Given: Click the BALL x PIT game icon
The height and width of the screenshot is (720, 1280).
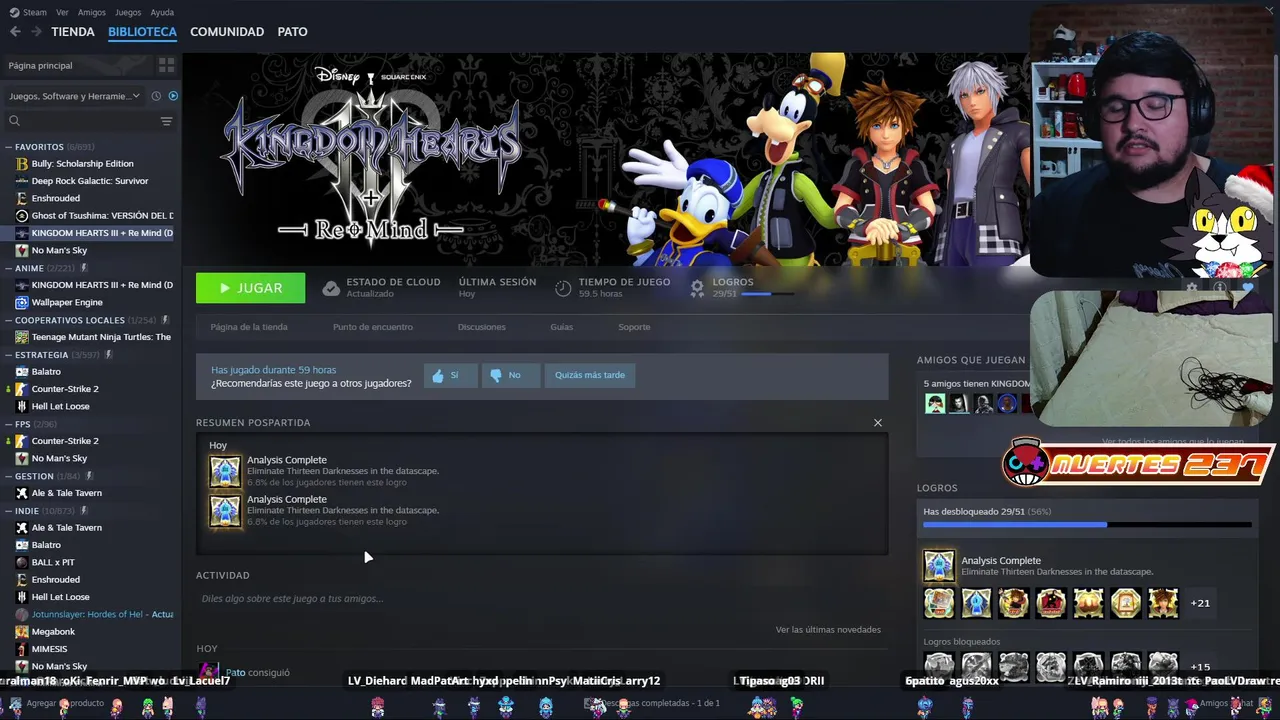Looking at the screenshot, I should click(22, 562).
